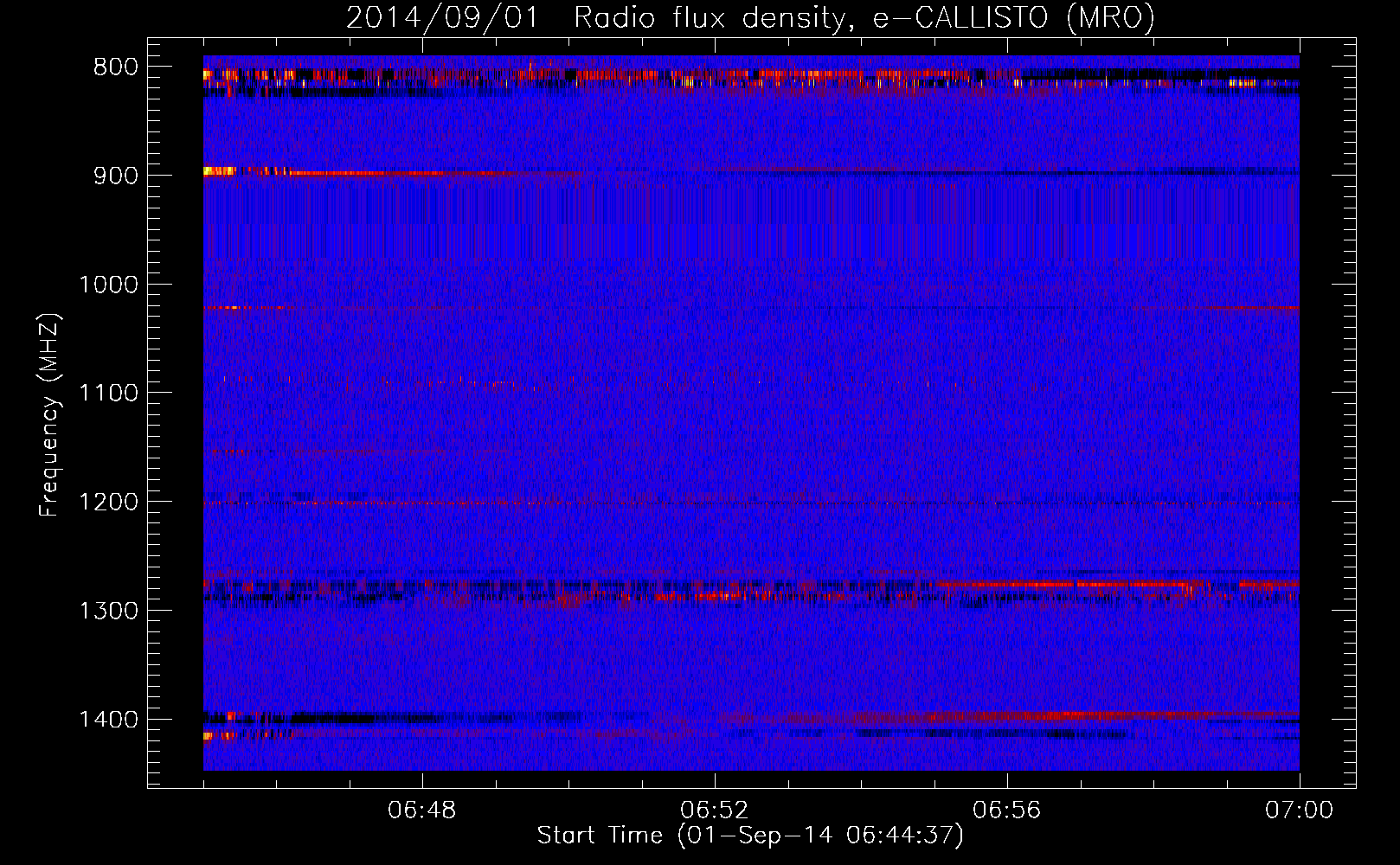Click the 1400 frequency tick label

pyautogui.click(x=109, y=720)
